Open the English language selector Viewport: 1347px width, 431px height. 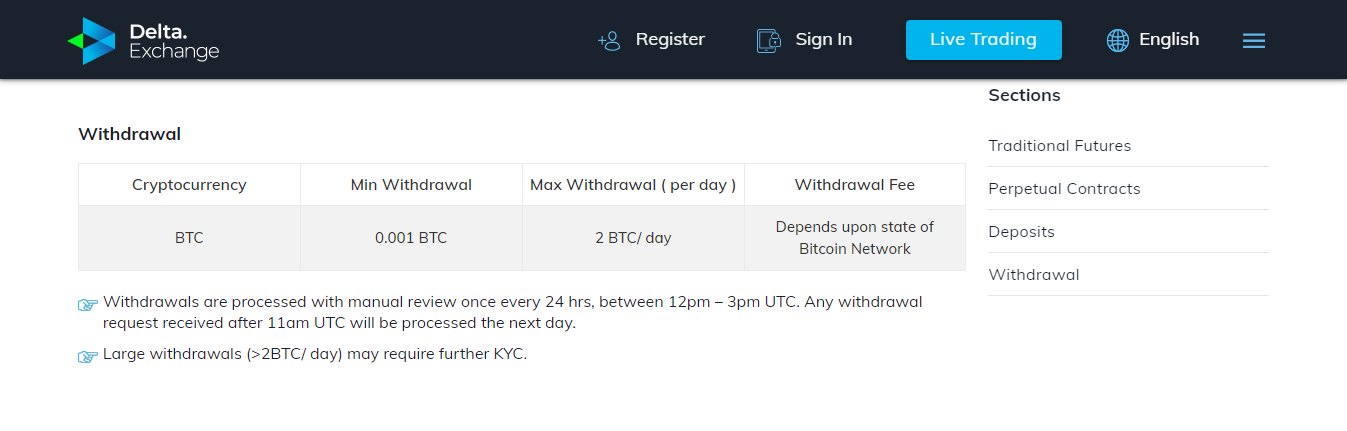[1168, 40]
